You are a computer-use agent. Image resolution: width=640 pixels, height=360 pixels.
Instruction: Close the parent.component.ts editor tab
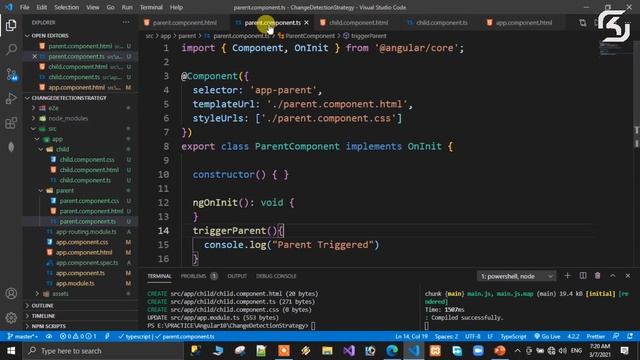tap(307, 23)
